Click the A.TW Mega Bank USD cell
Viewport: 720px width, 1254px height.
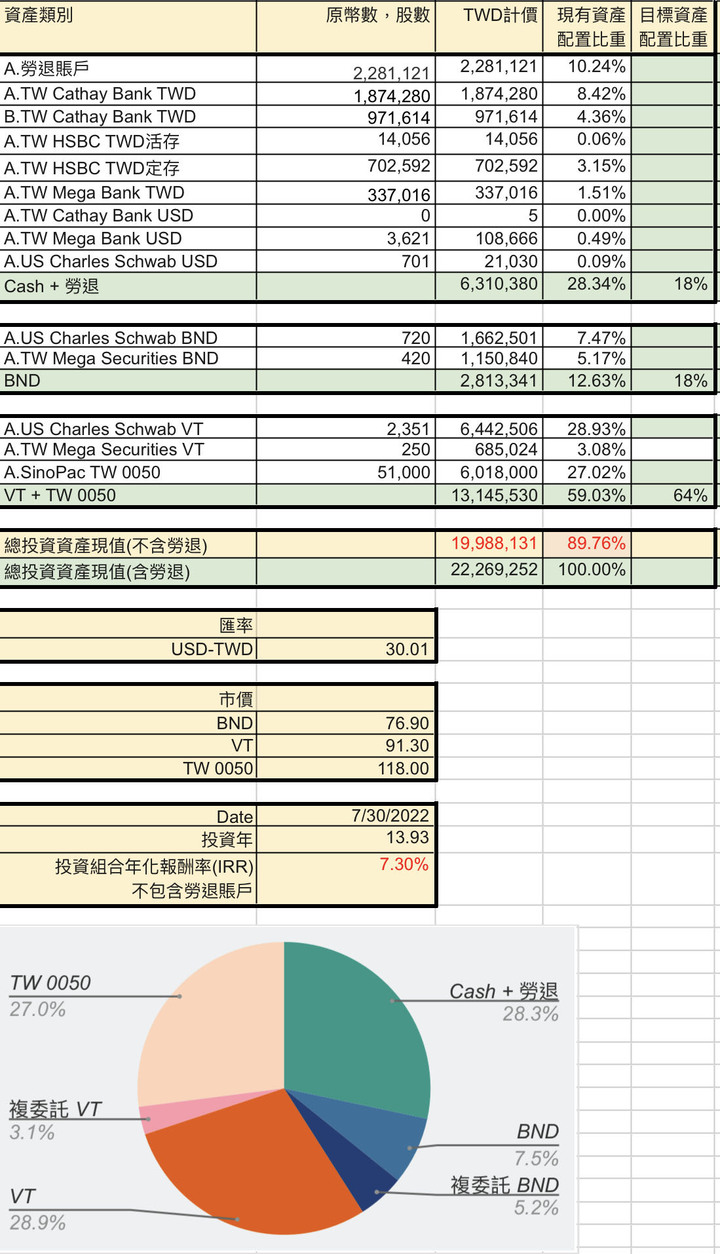128,238
